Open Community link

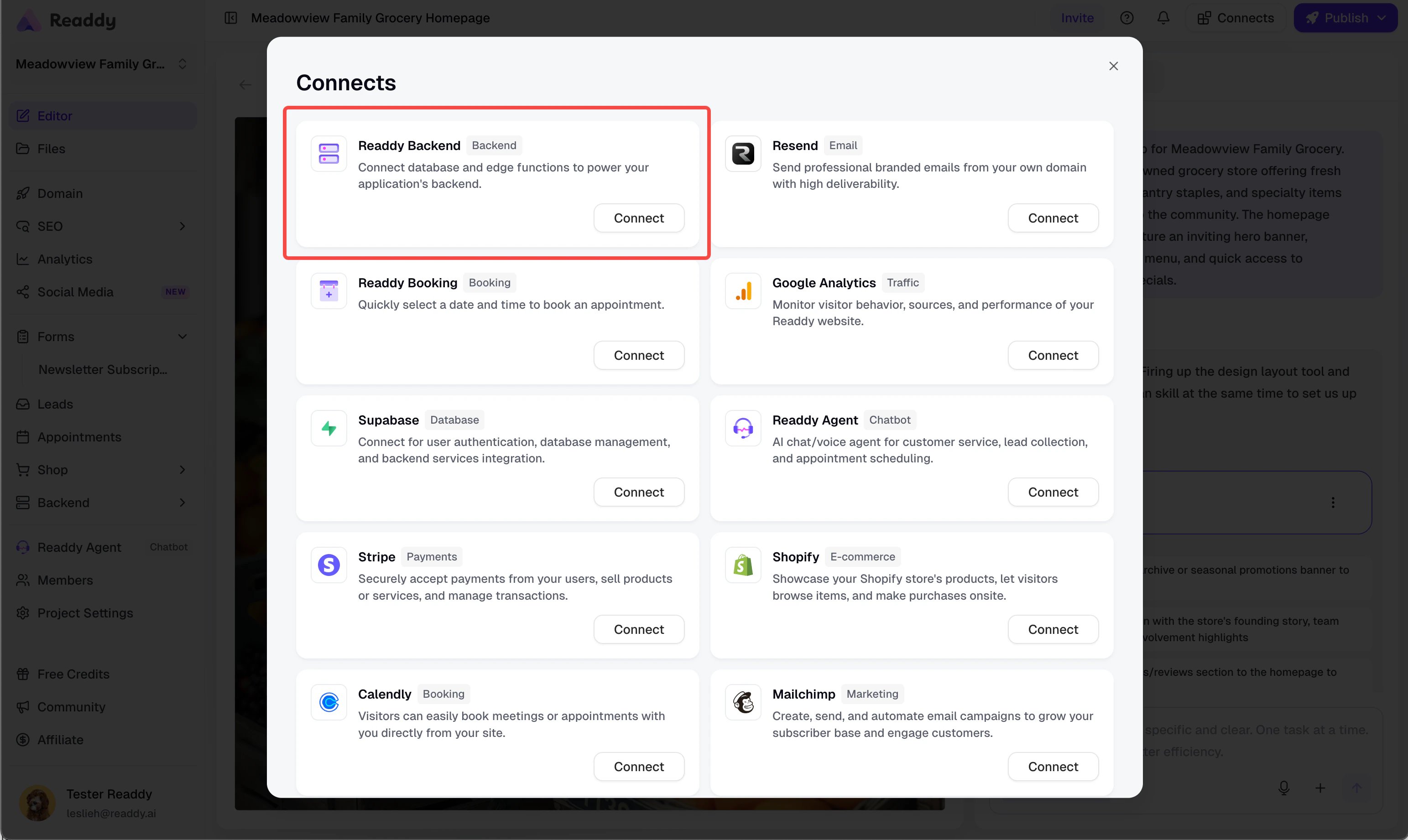coord(103,707)
